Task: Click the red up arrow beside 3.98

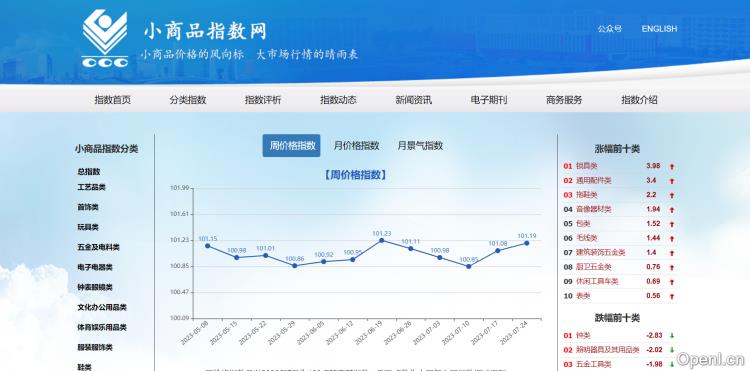Action: tap(672, 167)
